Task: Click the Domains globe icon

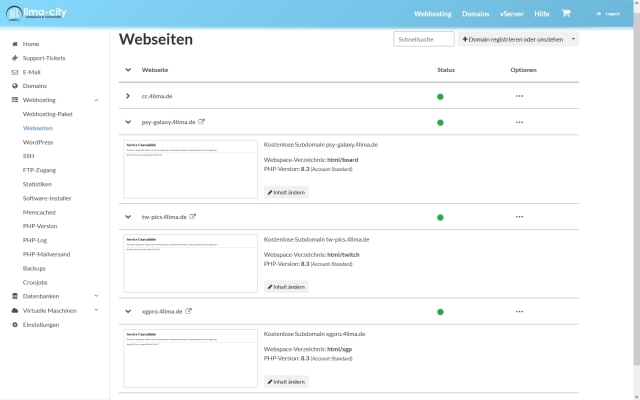Action: 15,86
